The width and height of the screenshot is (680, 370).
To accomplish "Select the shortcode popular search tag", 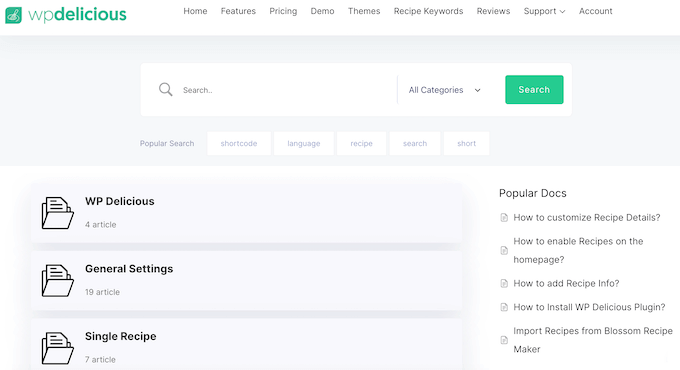I will (239, 144).
